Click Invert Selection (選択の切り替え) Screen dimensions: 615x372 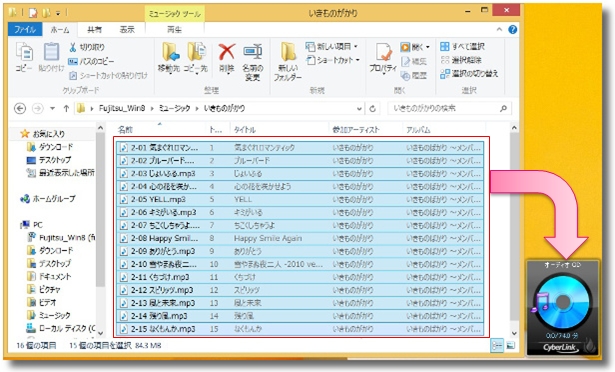469,74
